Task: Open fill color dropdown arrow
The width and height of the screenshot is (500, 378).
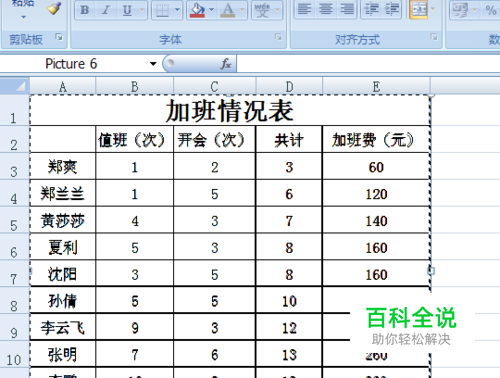Action: pos(212,10)
